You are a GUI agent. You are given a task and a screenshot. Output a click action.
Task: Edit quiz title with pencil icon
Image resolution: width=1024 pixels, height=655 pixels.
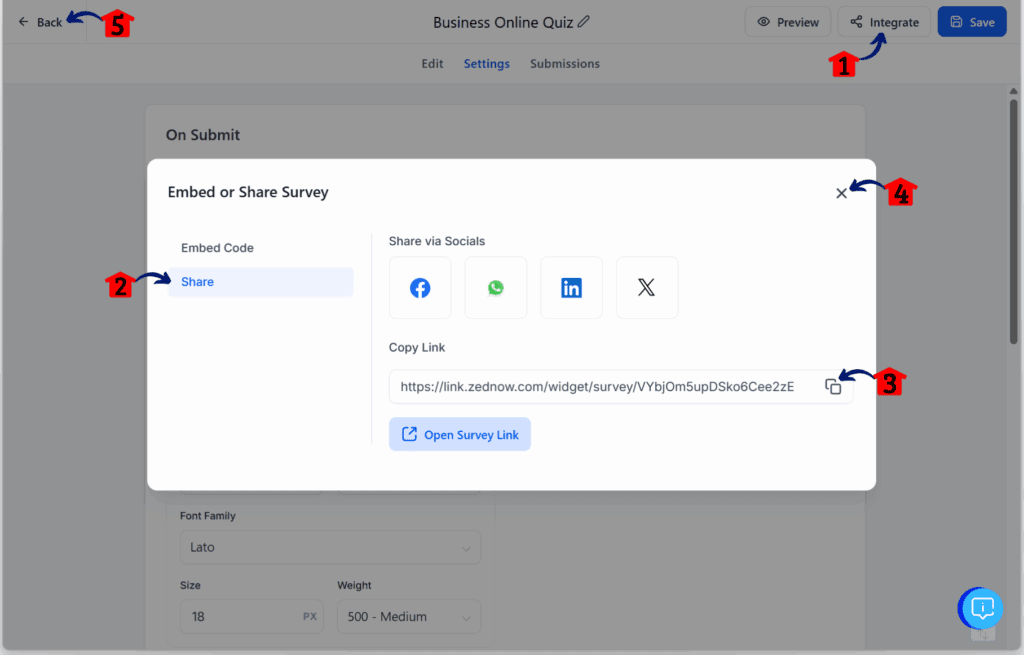pos(584,22)
